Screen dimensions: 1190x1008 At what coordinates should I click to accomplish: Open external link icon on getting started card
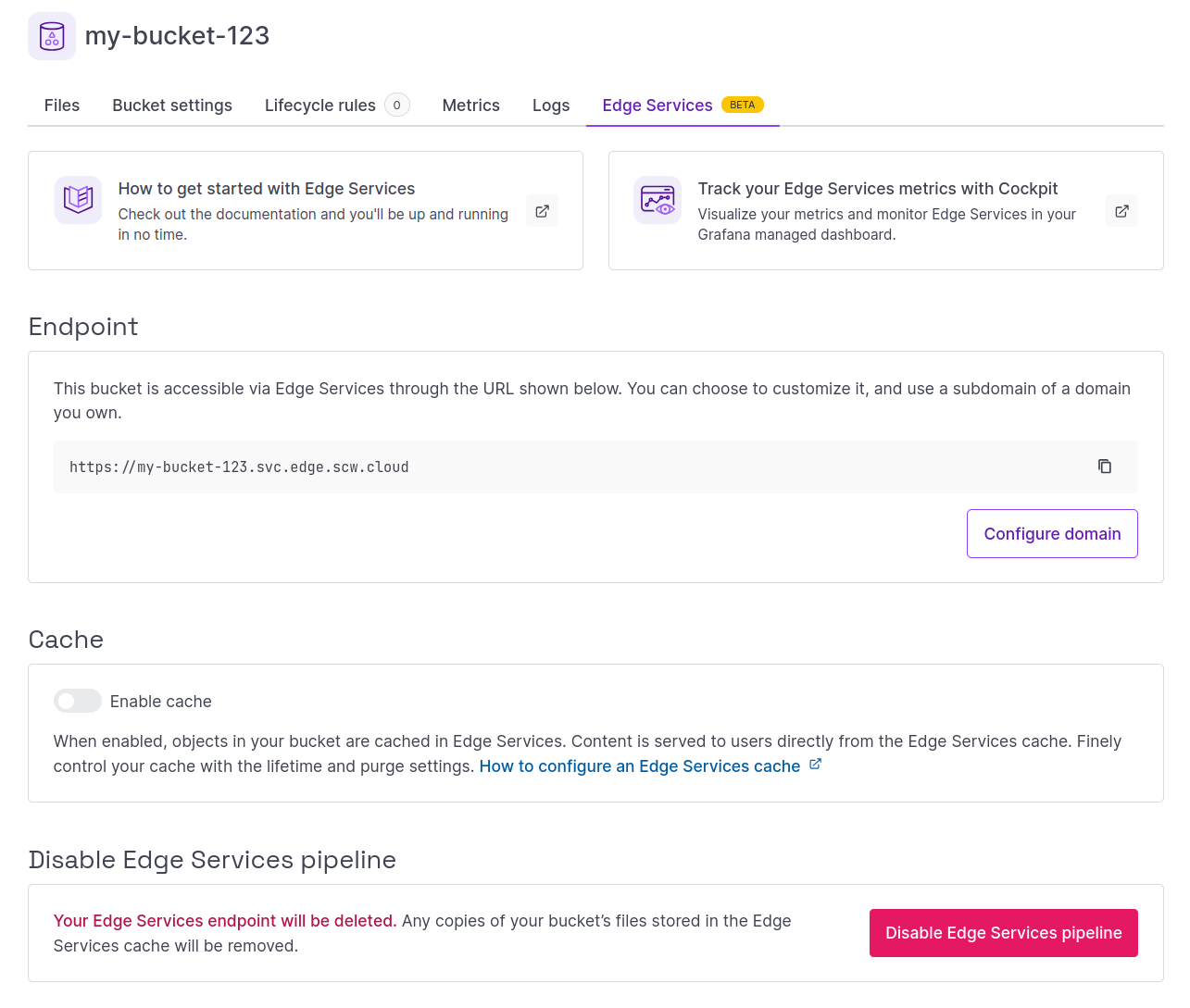tap(542, 211)
